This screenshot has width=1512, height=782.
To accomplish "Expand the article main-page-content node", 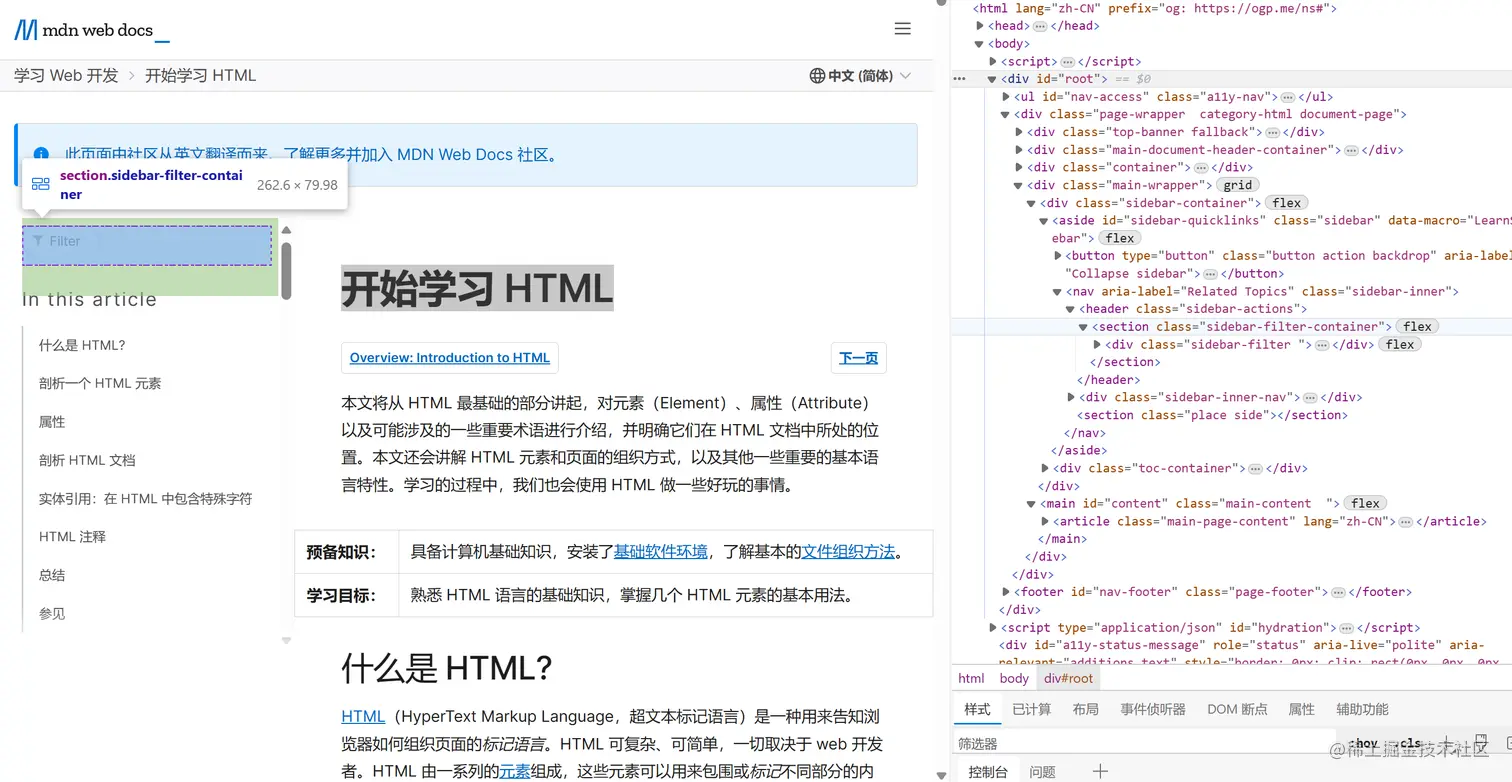I will tap(1046, 521).
